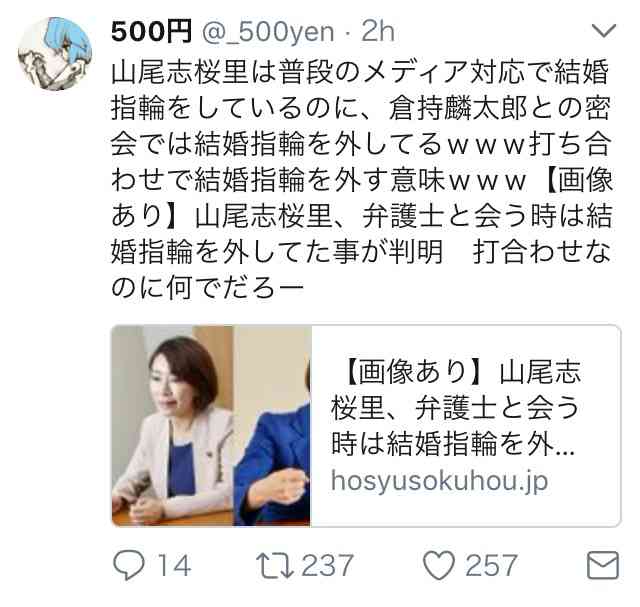View the 257 likes count

pyautogui.click(x=491, y=565)
